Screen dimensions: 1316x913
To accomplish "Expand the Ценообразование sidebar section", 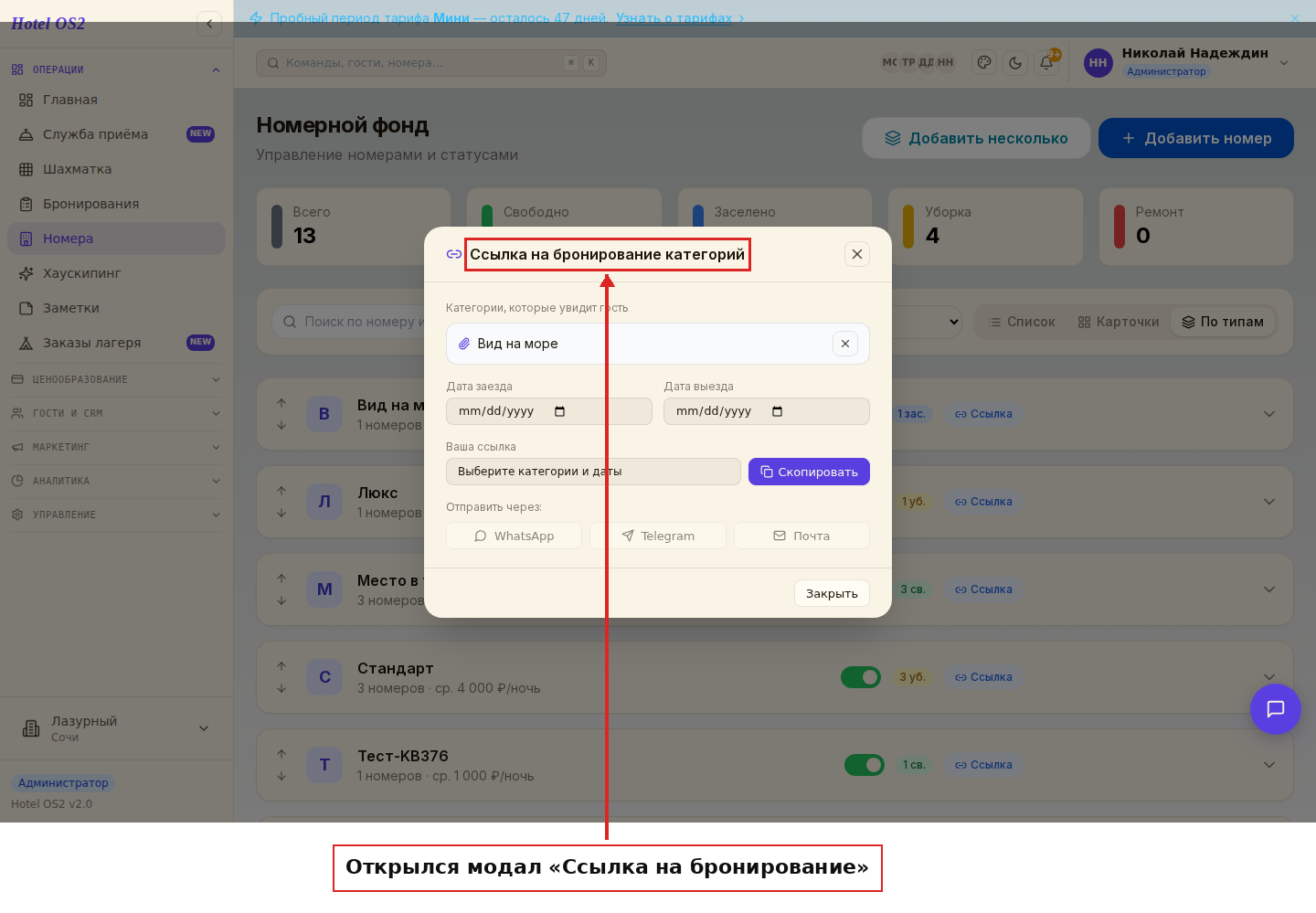I will point(116,379).
